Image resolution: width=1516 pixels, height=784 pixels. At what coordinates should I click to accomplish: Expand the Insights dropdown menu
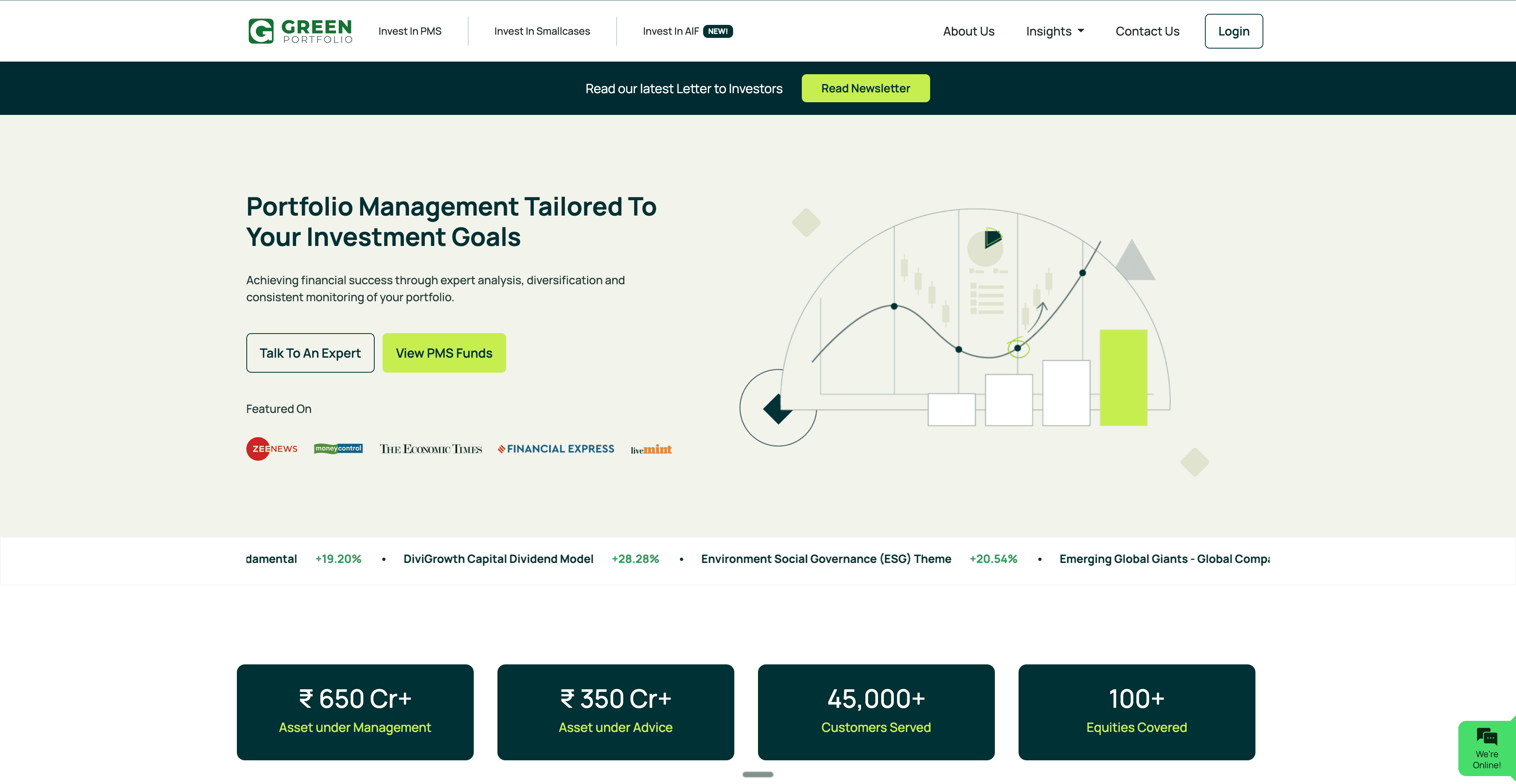pyautogui.click(x=1054, y=31)
